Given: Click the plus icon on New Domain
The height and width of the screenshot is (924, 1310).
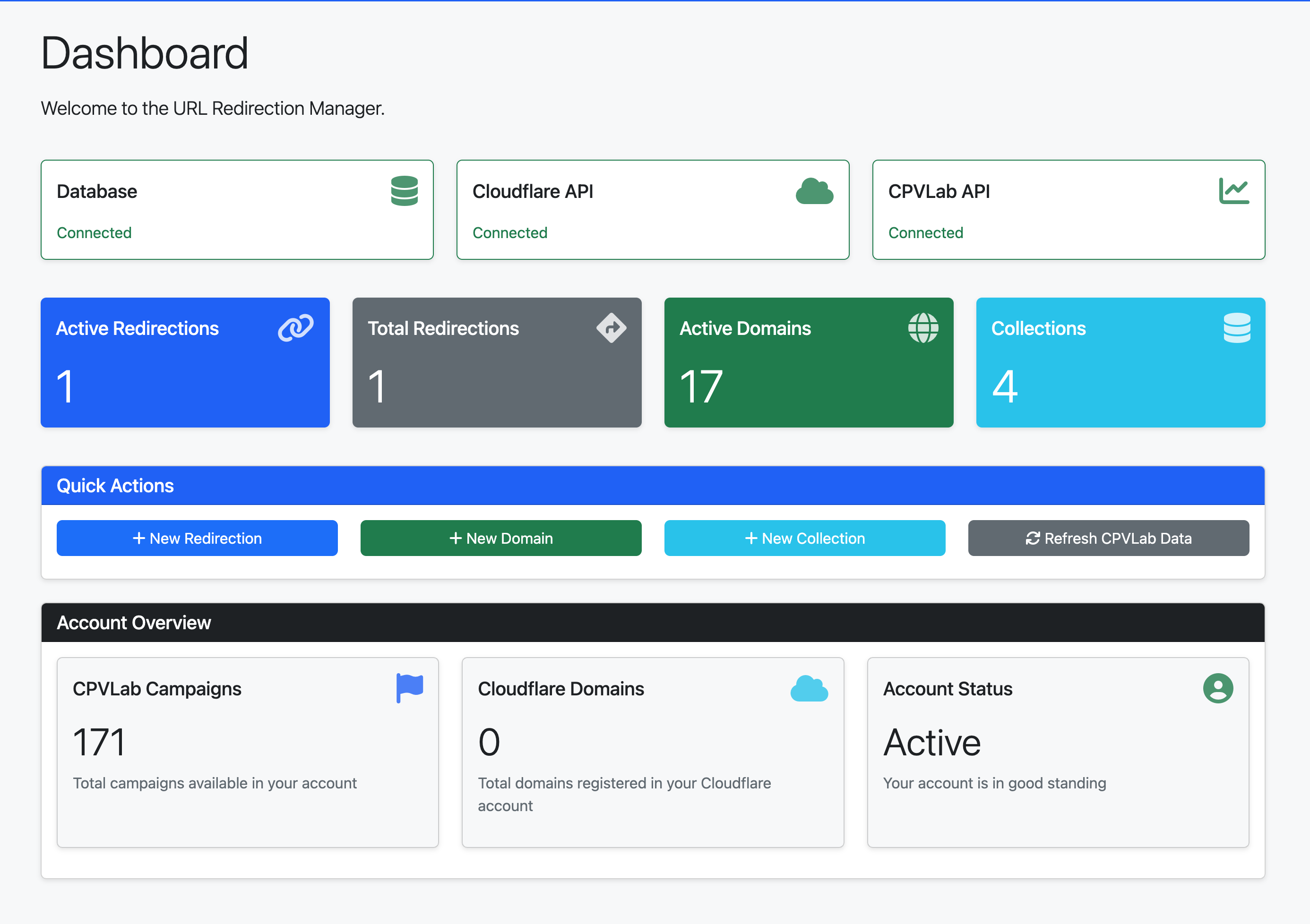Looking at the screenshot, I should 455,538.
